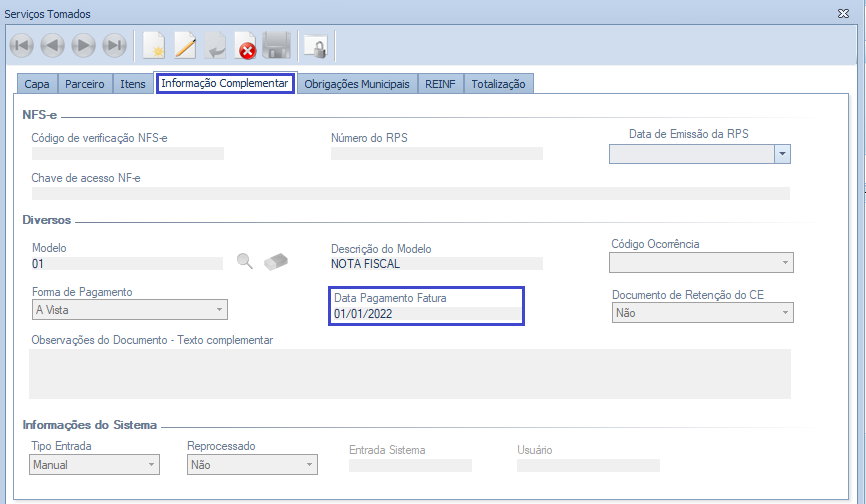Open the Obrigações Municipais tab
This screenshot has height=504, width=866.
[x=357, y=85]
